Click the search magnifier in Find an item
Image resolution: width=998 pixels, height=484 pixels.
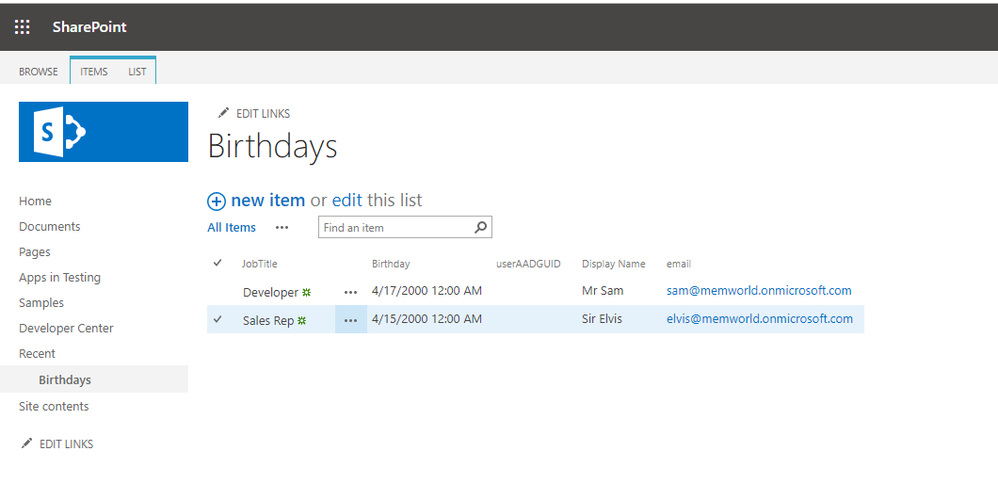pos(481,227)
